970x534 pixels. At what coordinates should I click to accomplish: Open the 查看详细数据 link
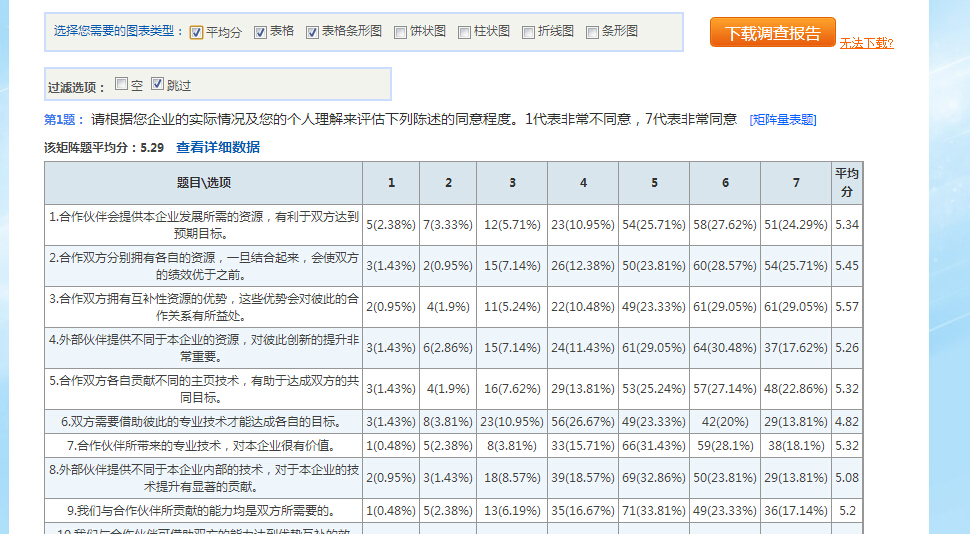pos(218,147)
